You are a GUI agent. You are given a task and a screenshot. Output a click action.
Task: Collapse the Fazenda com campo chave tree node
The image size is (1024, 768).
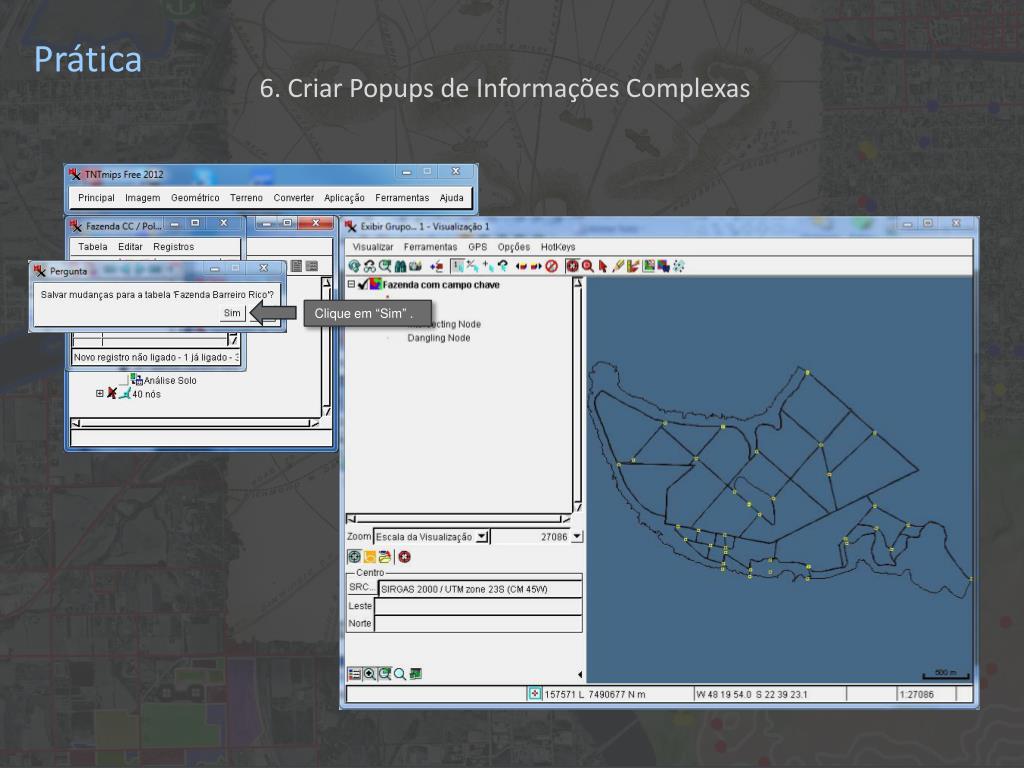pyautogui.click(x=351, y=284)
